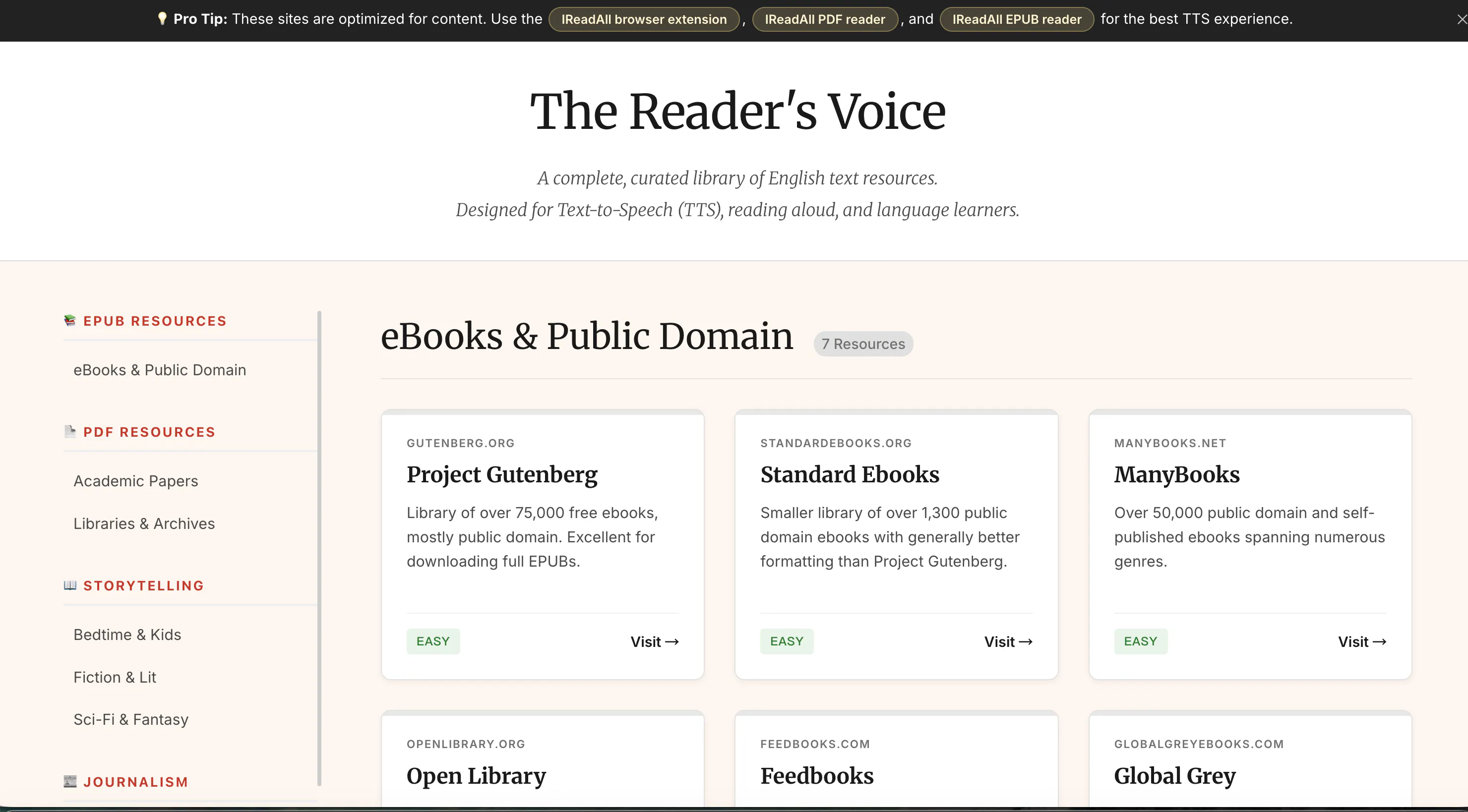Click the page icon beside PDF Resources

[70, 432]
